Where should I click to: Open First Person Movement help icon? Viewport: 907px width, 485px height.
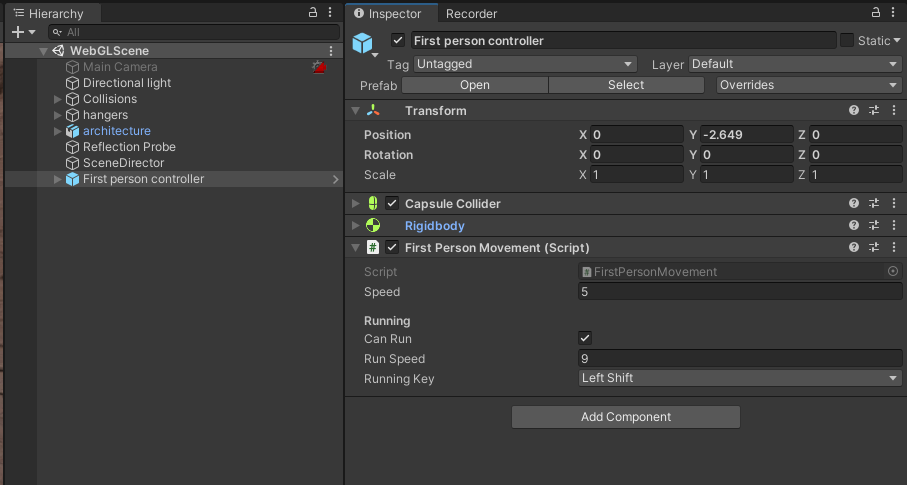click(x=854, y=247)
